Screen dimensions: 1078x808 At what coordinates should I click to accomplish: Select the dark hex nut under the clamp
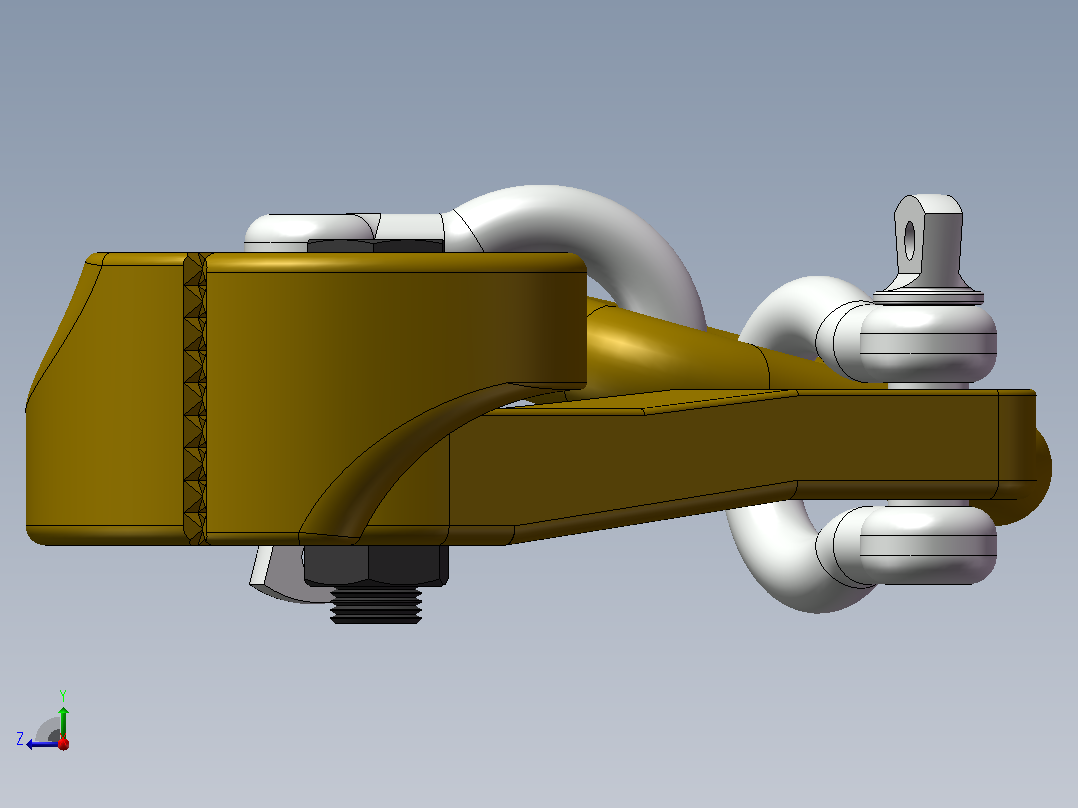pos(375,565)
